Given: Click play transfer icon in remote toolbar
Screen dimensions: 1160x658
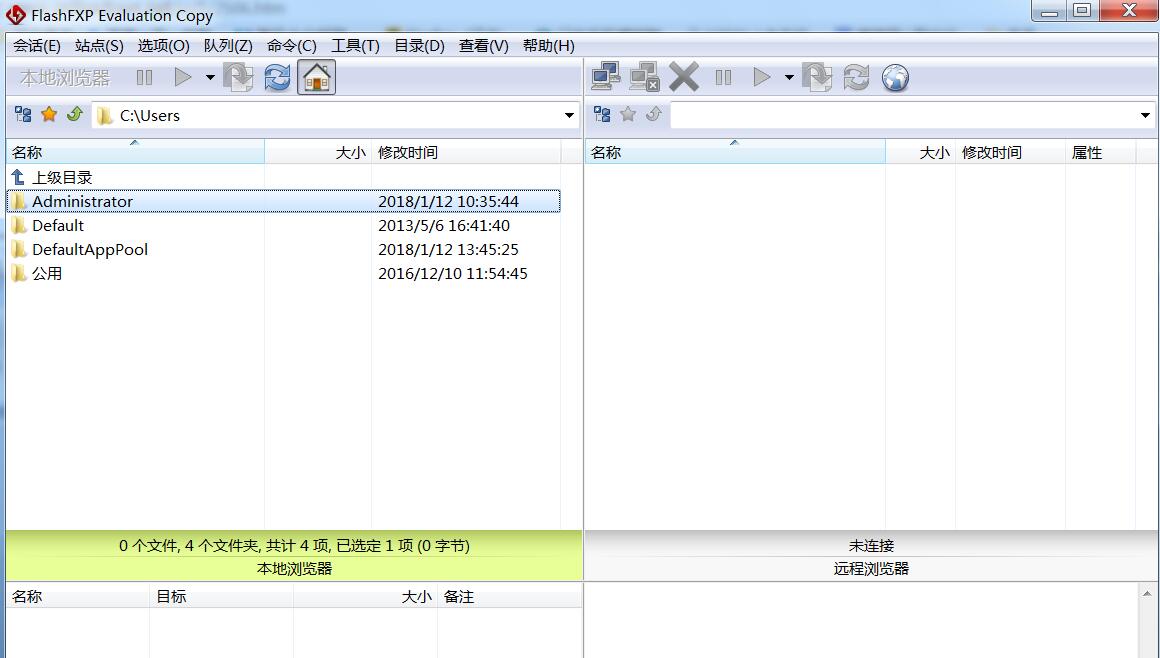Looking at the screenshot, I should (x=762, y=77).
